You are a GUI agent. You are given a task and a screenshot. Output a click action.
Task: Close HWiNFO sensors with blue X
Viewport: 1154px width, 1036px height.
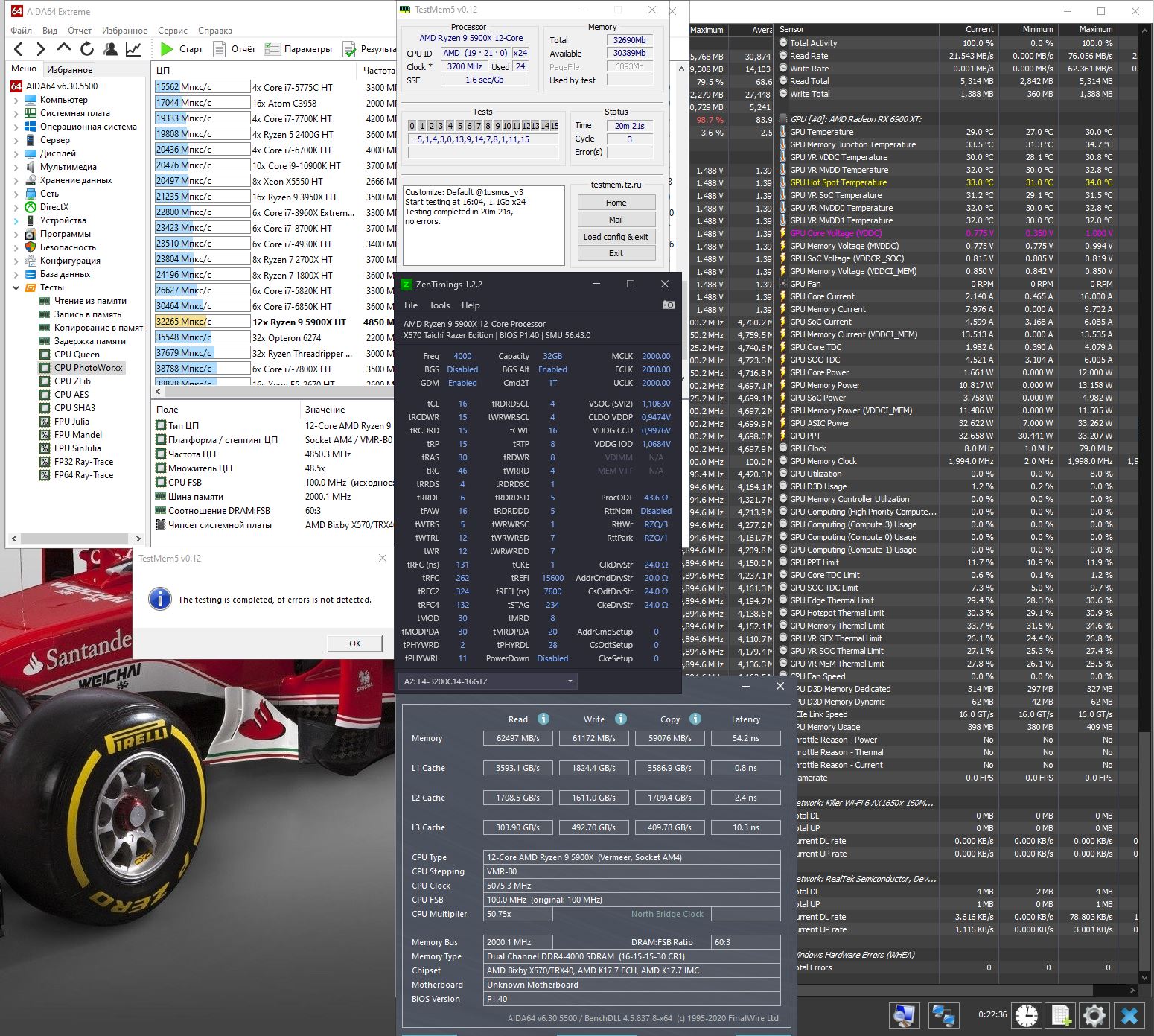1129,1015
